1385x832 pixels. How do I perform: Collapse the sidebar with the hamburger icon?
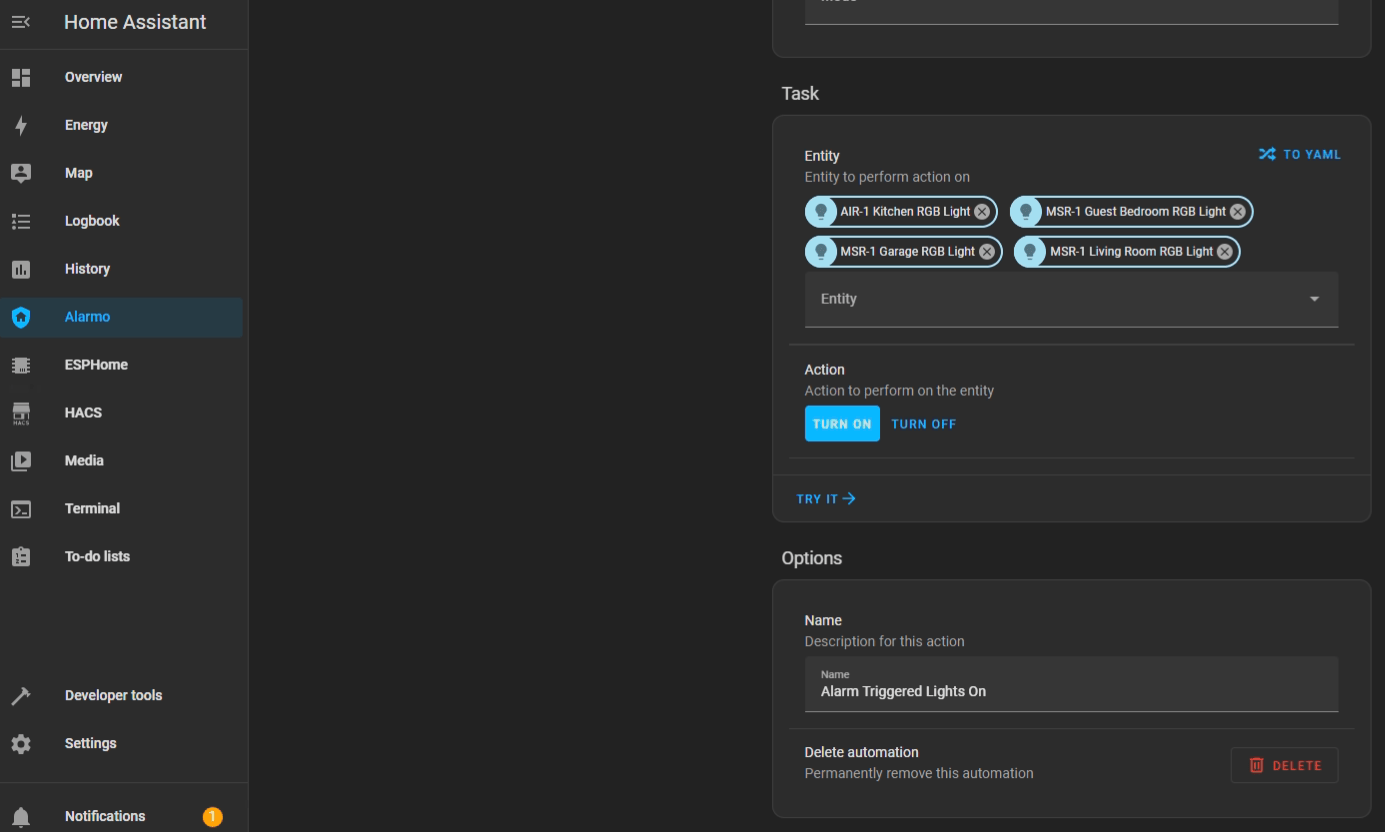pos(21,22)
